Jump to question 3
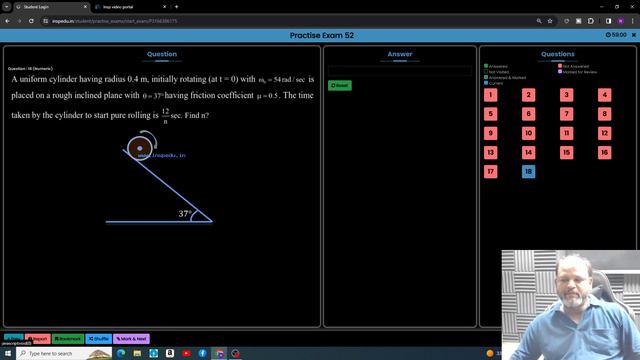The height and width of the screenshot is (360, 640). tap(567, 95)
